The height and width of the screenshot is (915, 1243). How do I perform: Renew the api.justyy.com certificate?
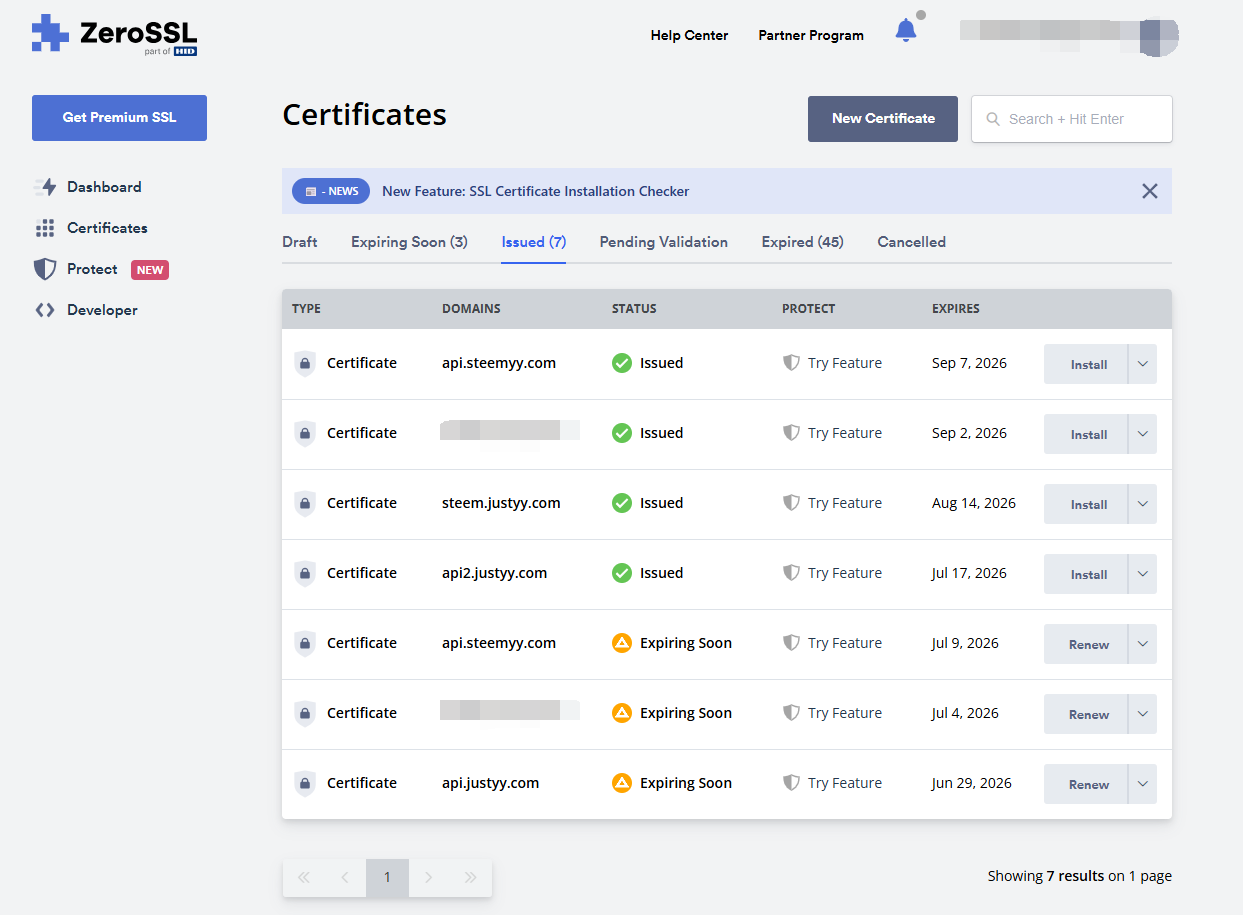[x=1087, y=784]
